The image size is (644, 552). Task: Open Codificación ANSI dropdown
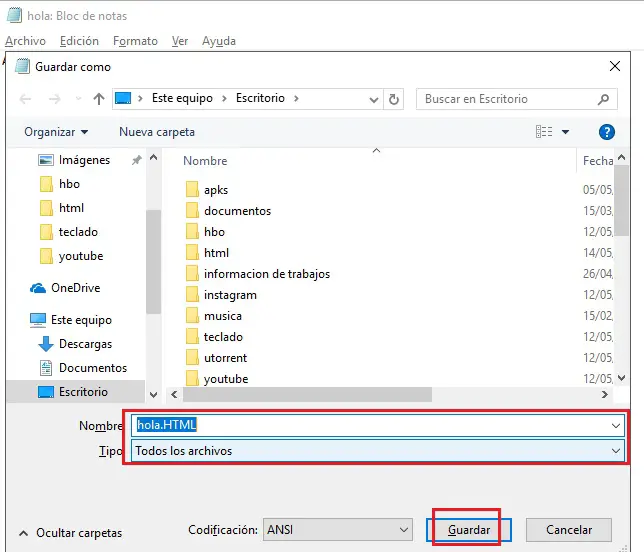click(x=338, y=530)
